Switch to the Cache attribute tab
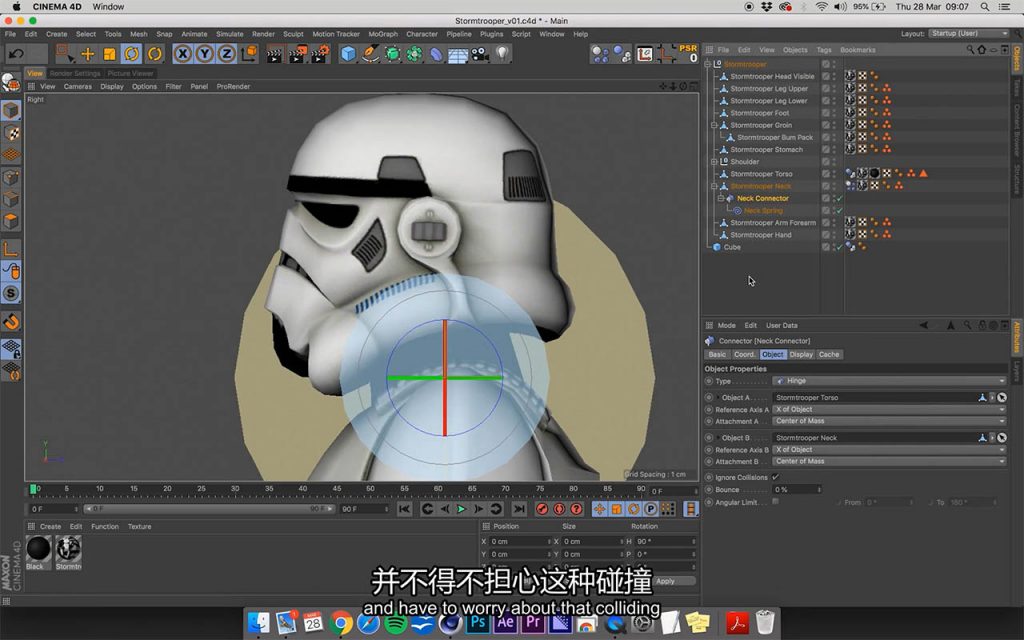This screenshot has width=1024, height=640. (x=829, y=355)
